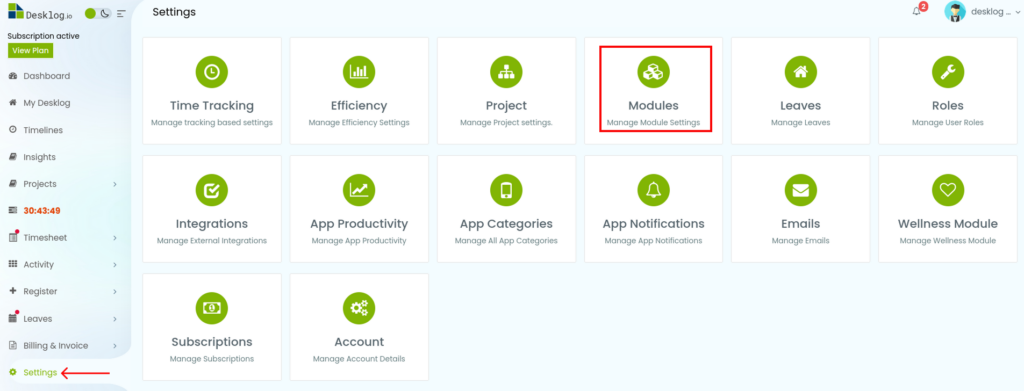This screenshot has height=391, width=1024.
Task: Open Timelines in sidebar
Action: click(43, 130)
